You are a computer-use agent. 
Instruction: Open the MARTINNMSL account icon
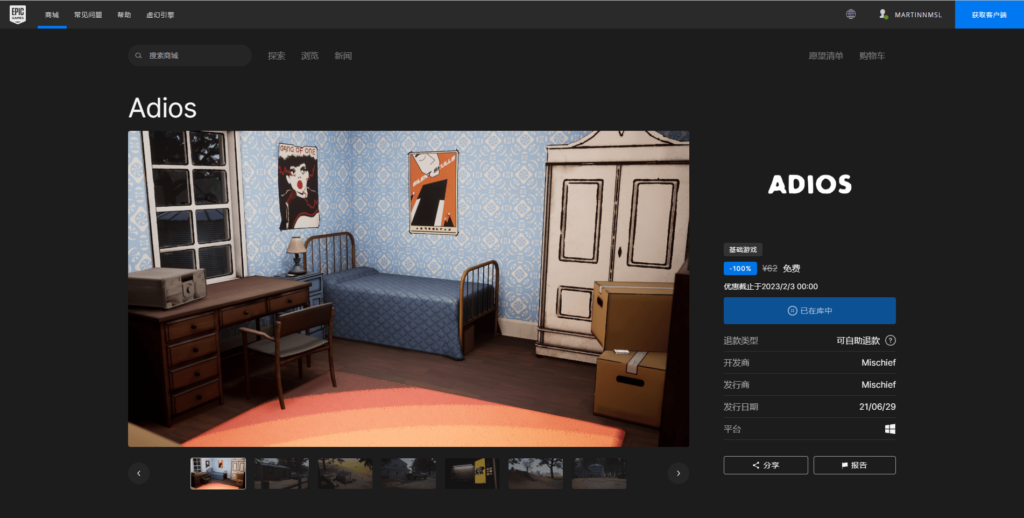point(883,14)
